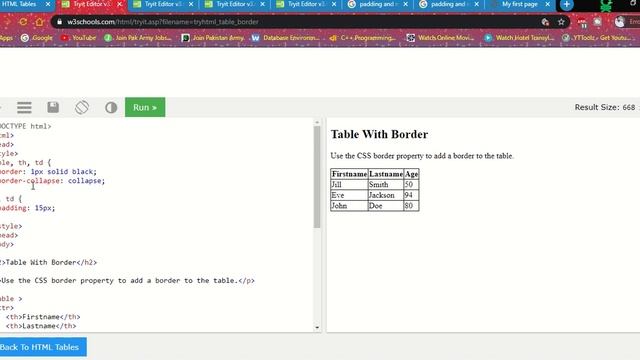Image resolution: width=640 pixels, height=360 pixels.
Task: Open the Google bookmark
Action: coord(37,38)
